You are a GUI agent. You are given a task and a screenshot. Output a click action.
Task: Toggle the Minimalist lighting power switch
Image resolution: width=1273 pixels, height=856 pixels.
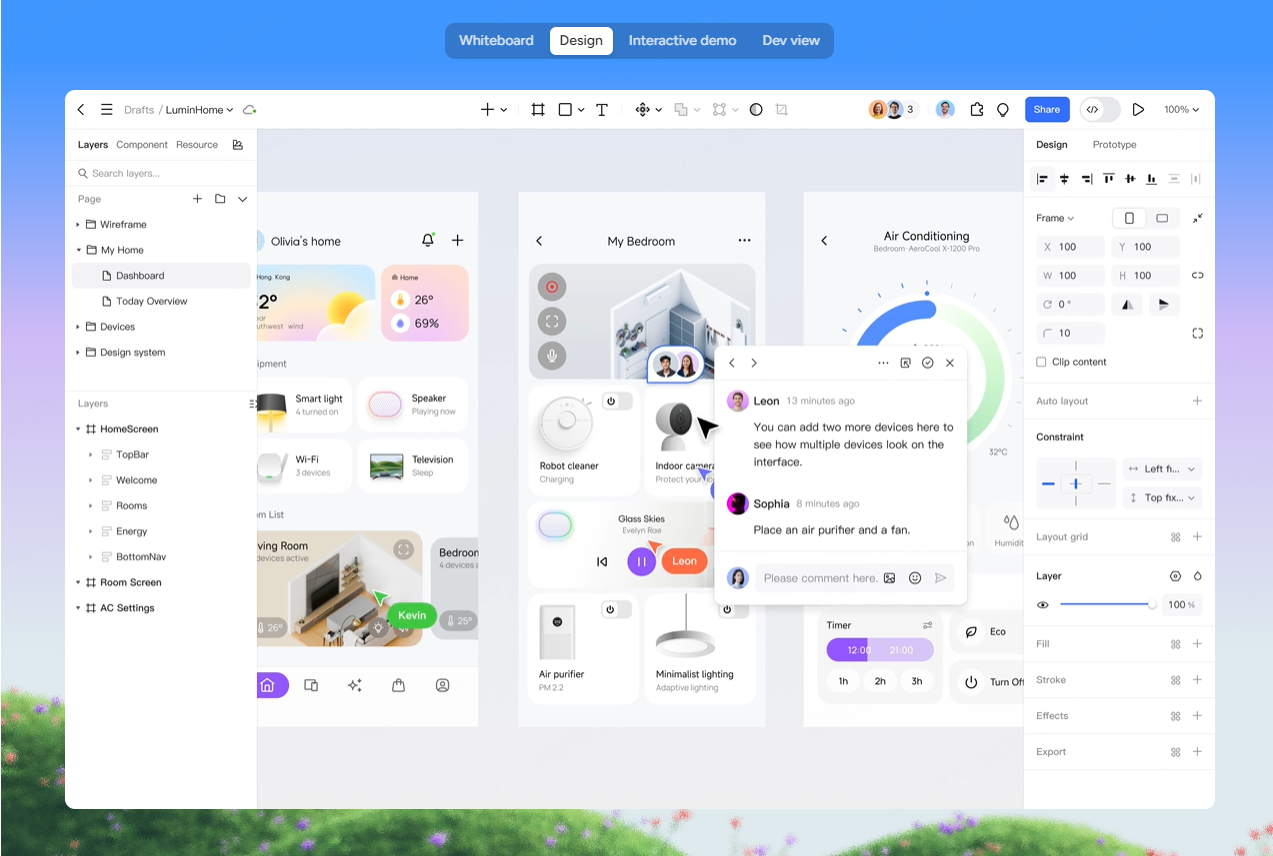pos(732,609)
